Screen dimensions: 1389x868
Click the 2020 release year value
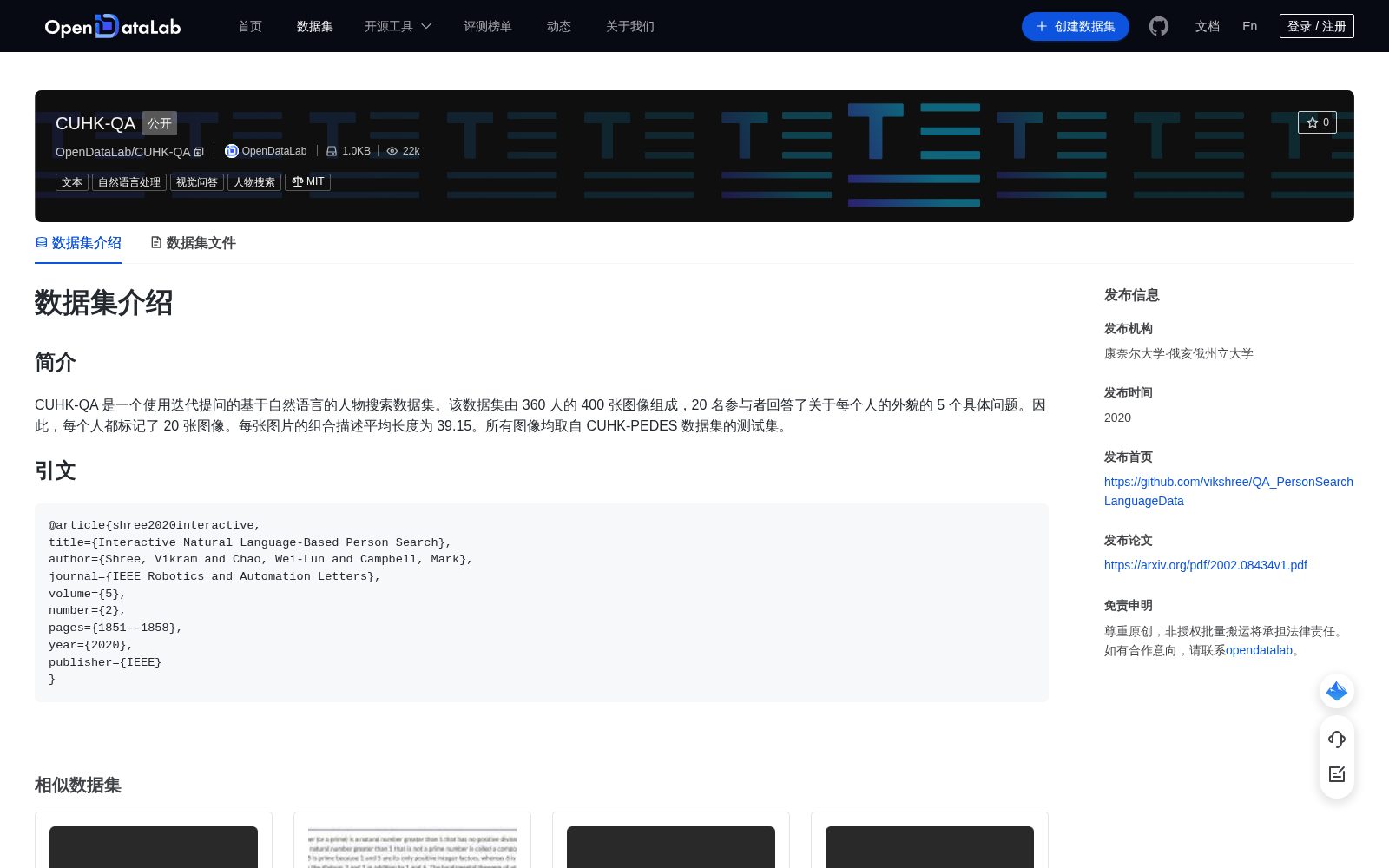[x=1117, y=418]
